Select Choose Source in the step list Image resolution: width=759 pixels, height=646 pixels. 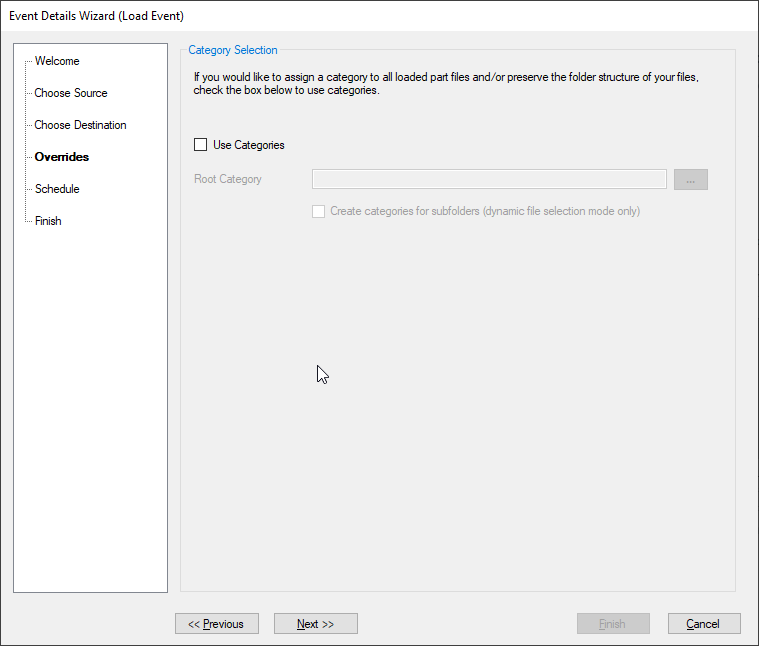[71, 93]
